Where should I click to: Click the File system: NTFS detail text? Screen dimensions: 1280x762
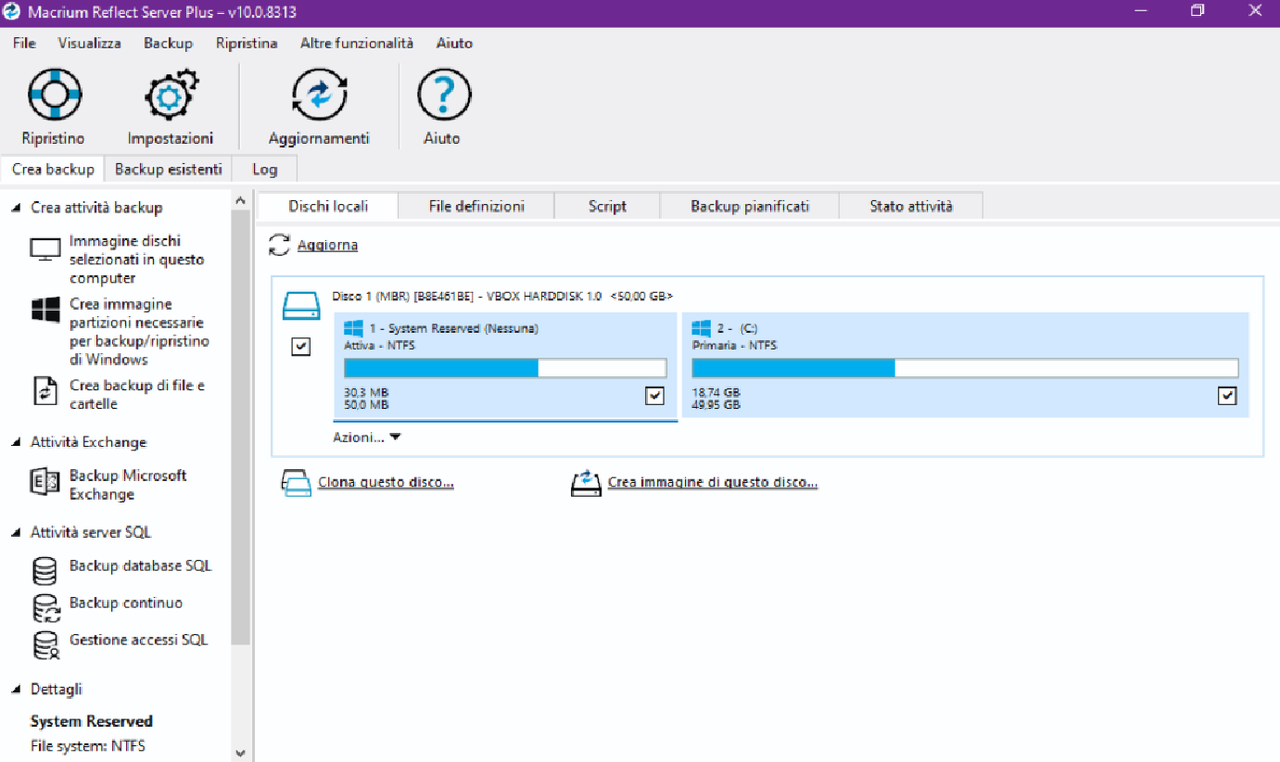pyautogui.click(x=87, y=745)
